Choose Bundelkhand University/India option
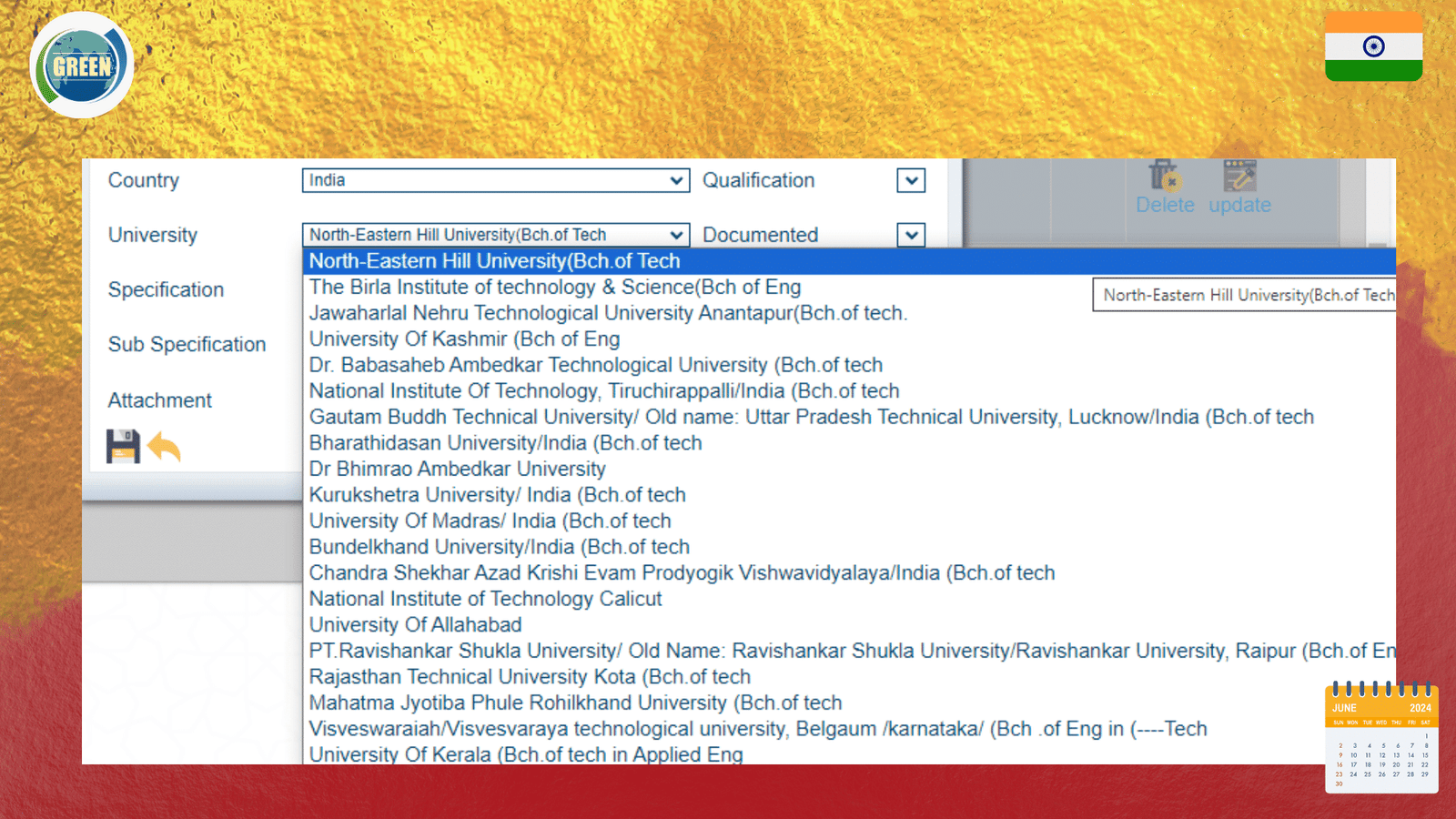 (x=499, y=547)
